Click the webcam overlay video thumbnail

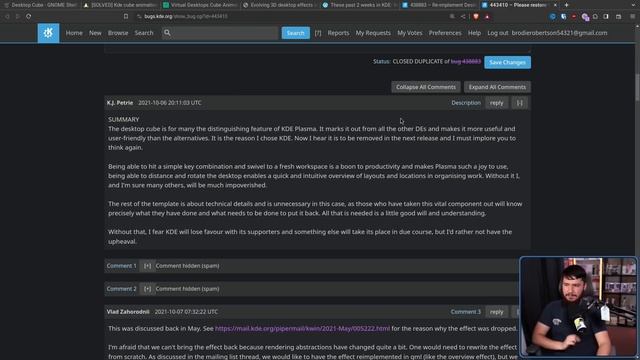pyautogui.click(x=578, y=307)
